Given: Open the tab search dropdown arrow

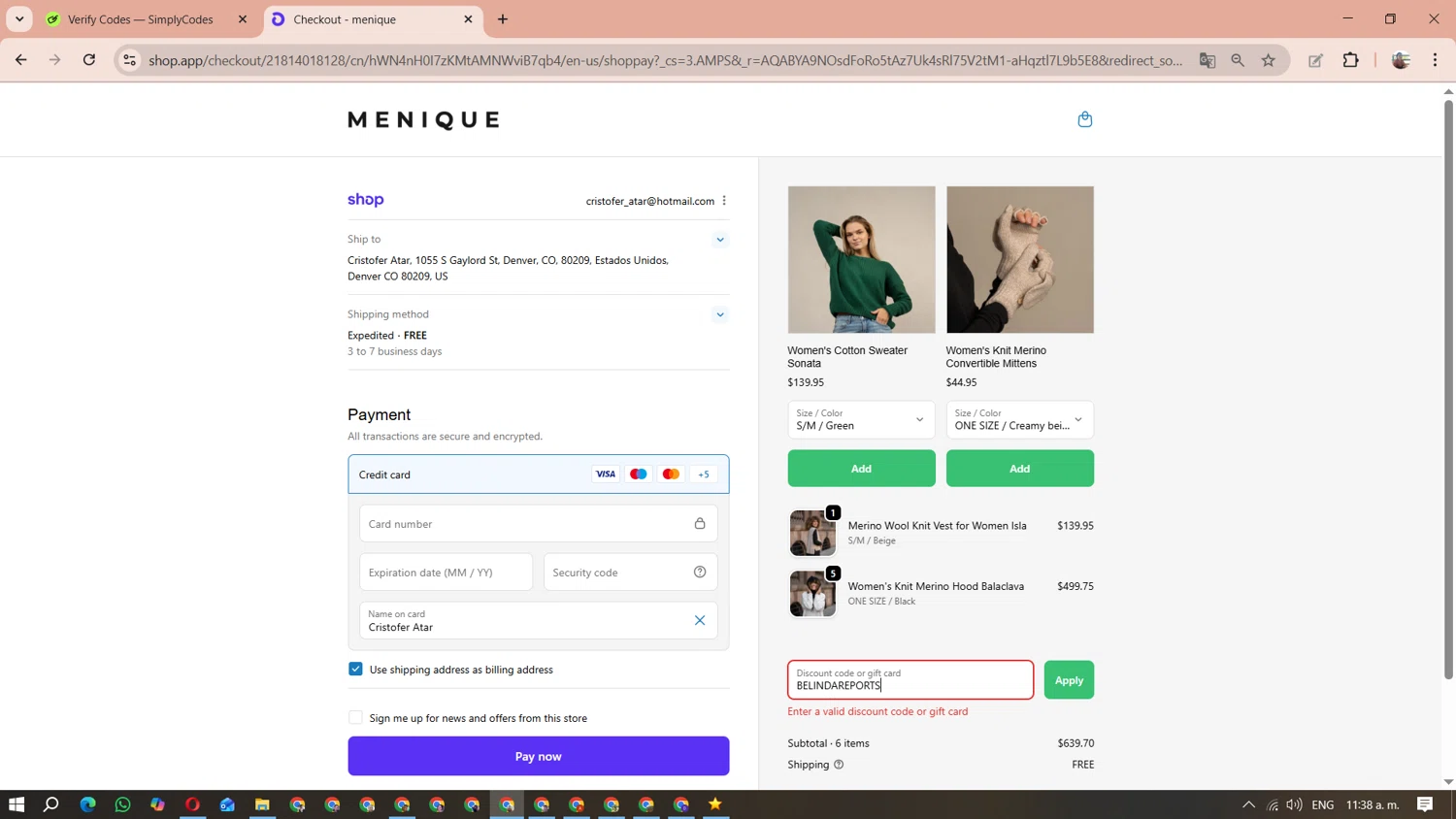Looking at the screenshot, I should (x=19, y=19).
